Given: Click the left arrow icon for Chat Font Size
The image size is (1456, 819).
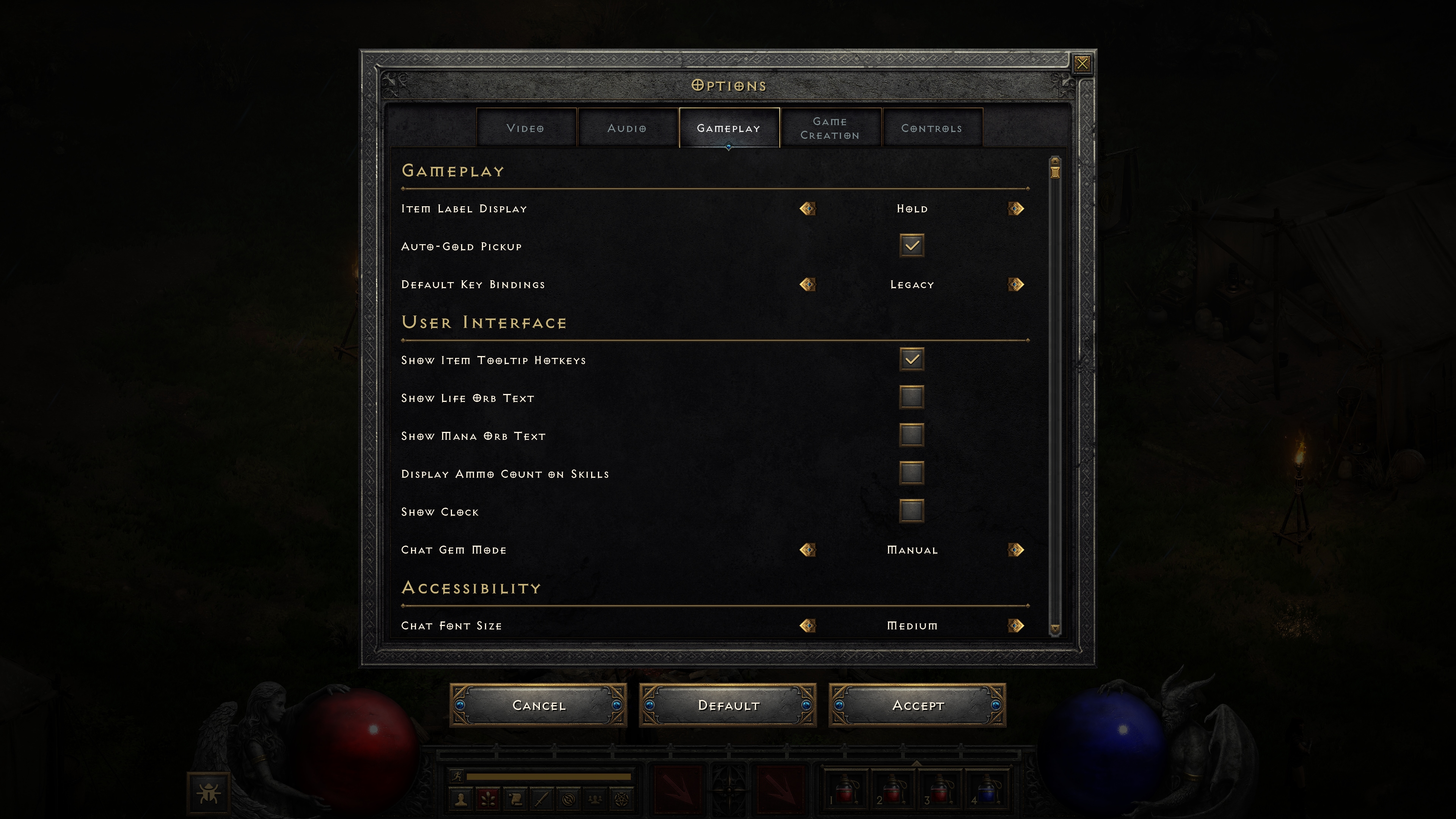Looking at the screenshot, I should pyautogui.click(x=808, y=625).
